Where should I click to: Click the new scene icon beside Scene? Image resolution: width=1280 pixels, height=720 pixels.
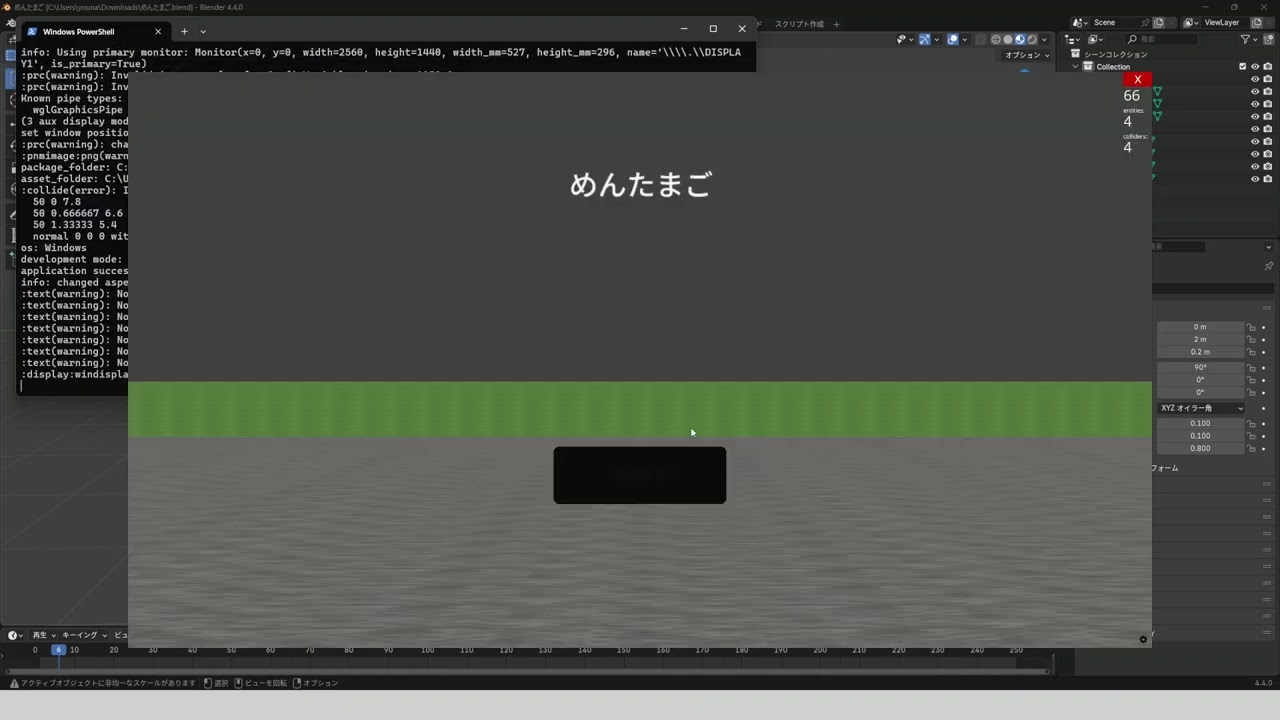point(1158,22)
